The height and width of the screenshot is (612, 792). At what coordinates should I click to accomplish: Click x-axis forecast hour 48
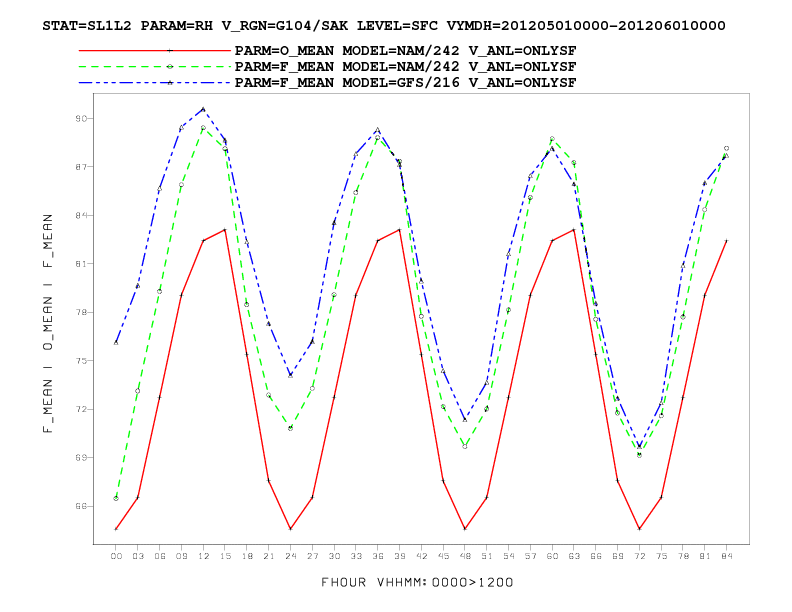pos(465,556)
